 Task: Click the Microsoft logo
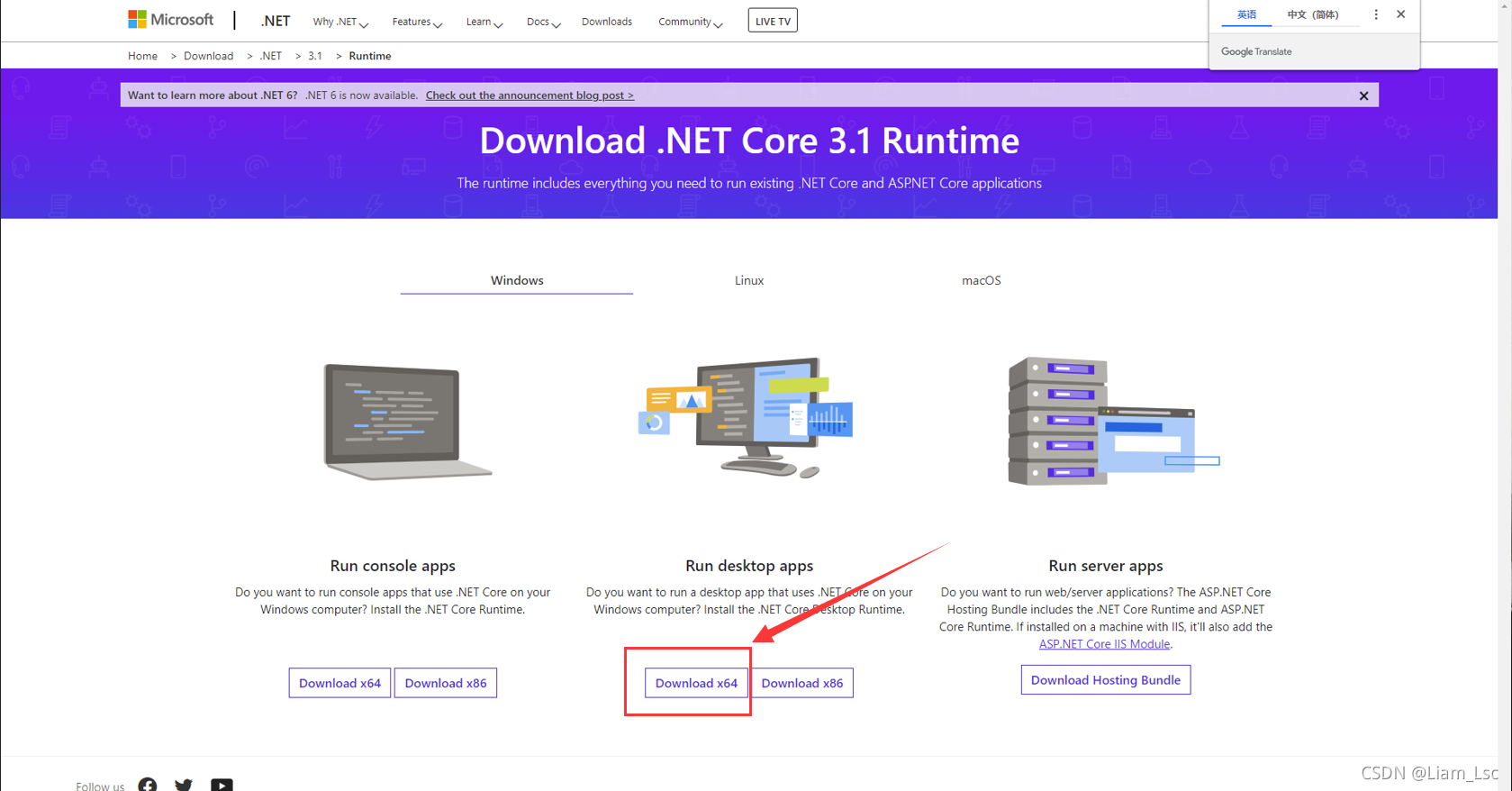170,19
